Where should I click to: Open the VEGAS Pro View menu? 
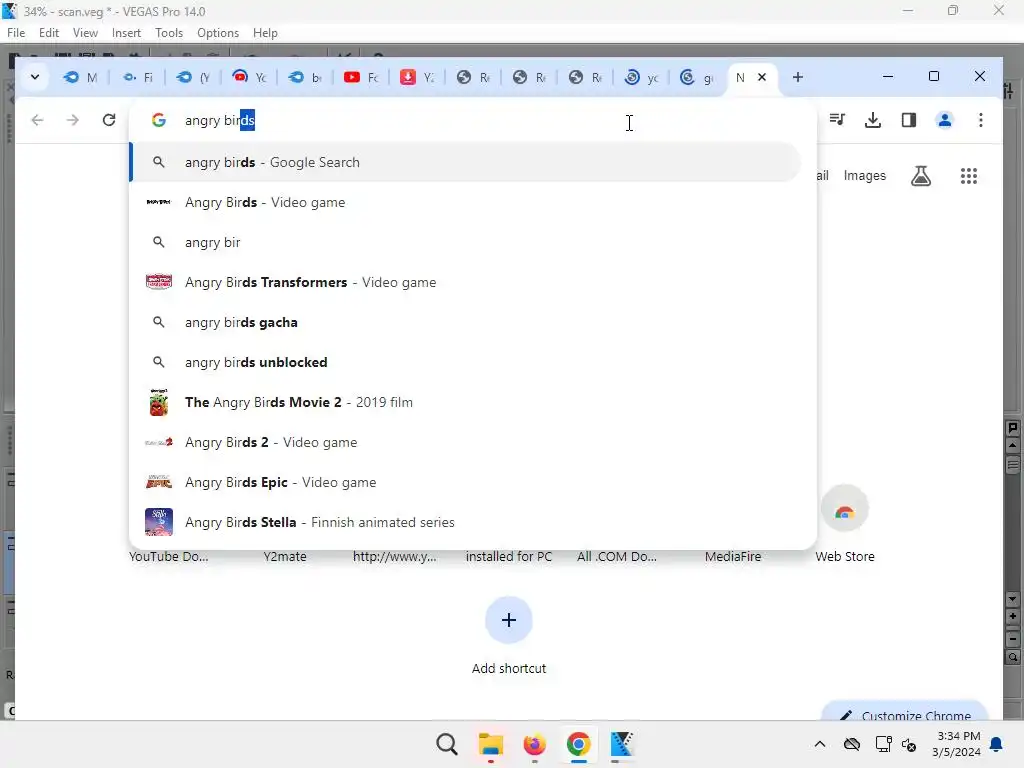pyautogui.click(x=85, y=33)
